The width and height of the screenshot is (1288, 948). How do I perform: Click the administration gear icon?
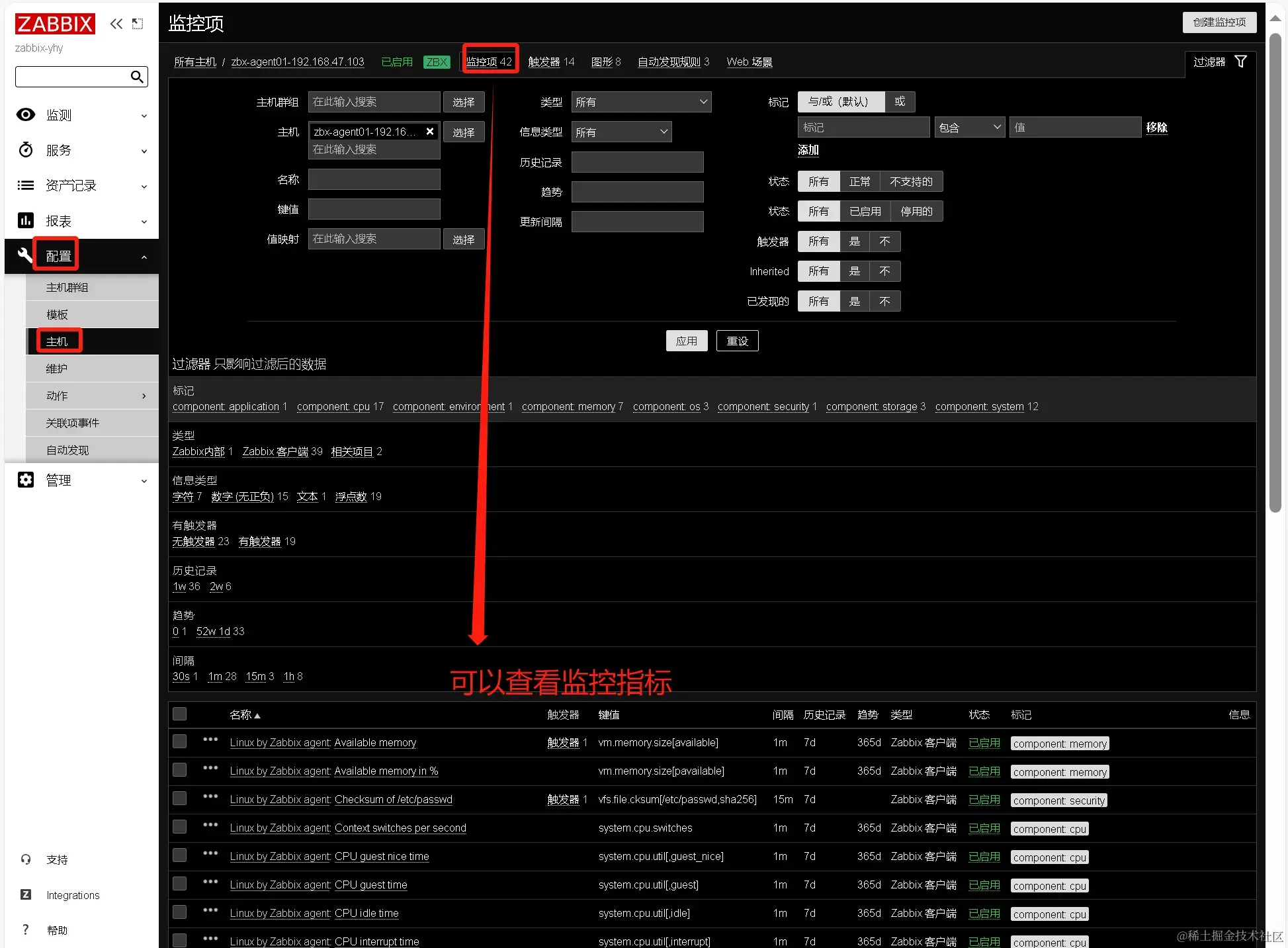point(26,480)
